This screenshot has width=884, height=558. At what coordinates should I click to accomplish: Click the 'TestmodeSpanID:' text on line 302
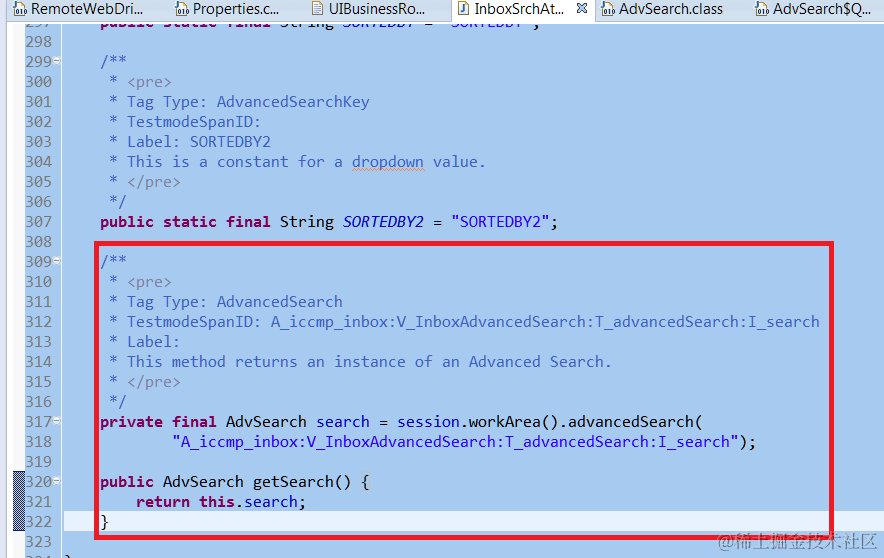point(194,122)
